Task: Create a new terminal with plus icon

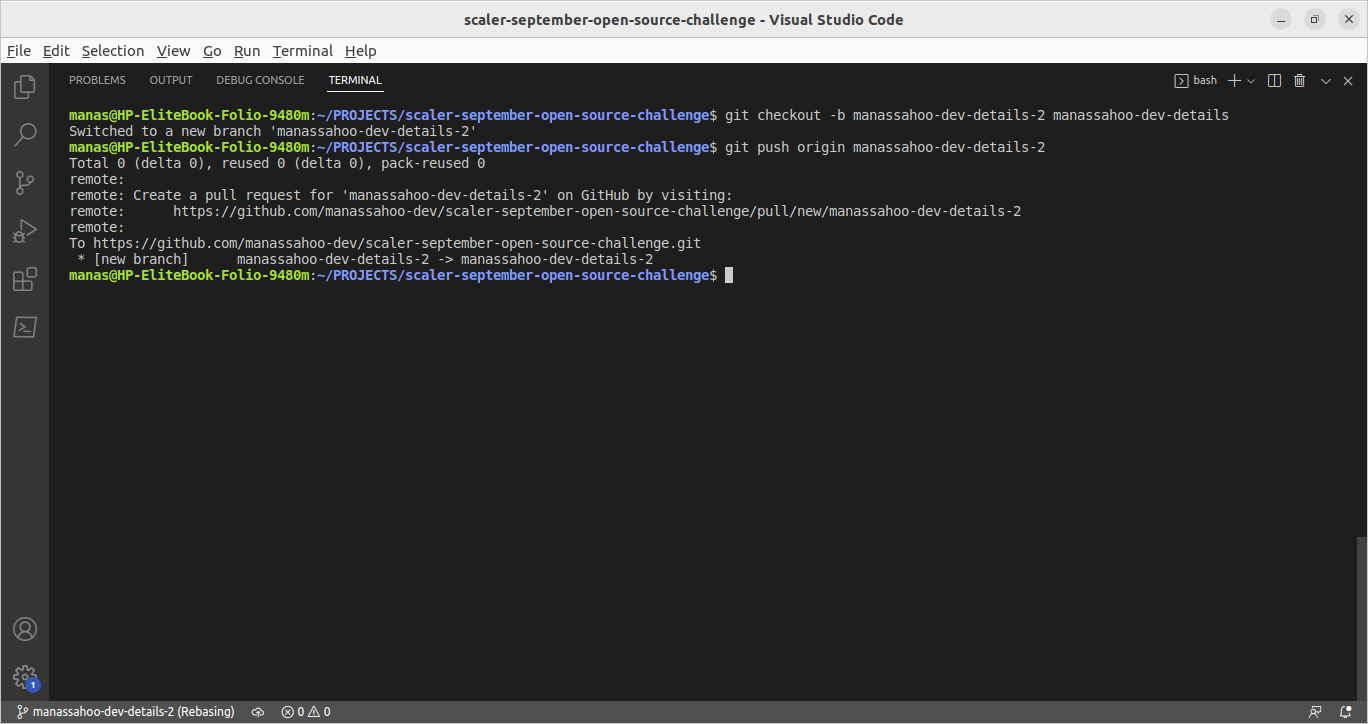Action: pos(1234,80)
